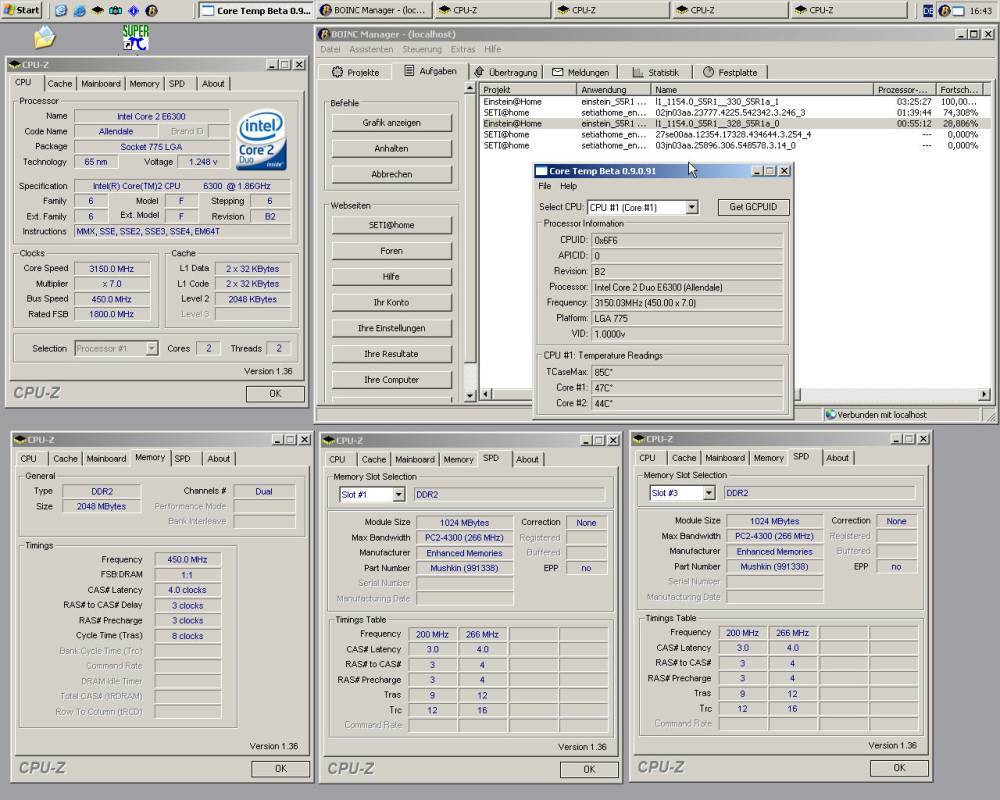Sort BOINC tasks by the Name column header
This screenshot has height=800, width=1000.
point(762,90)
